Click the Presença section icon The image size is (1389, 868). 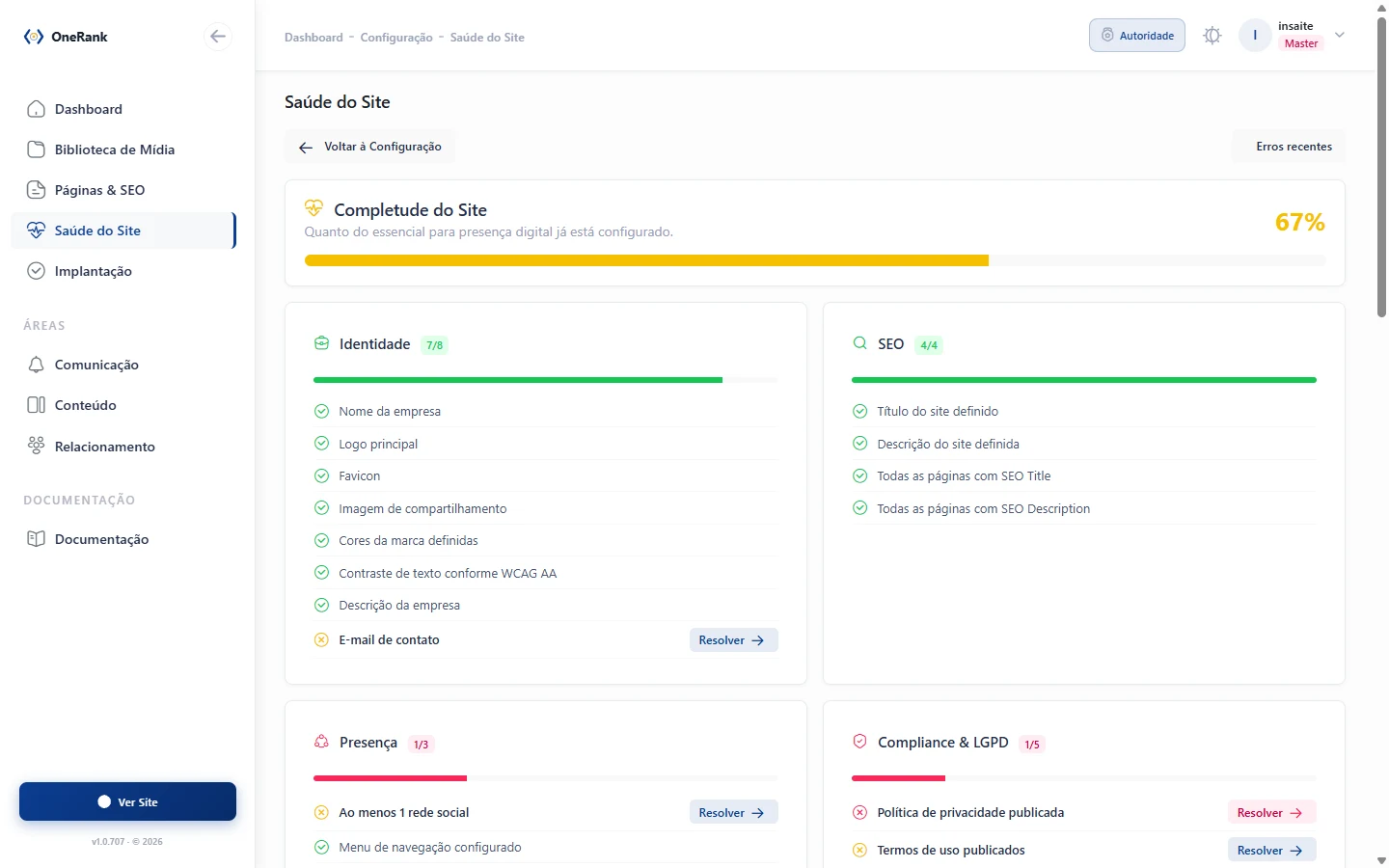pyautogui.click(x=322, y=742)
